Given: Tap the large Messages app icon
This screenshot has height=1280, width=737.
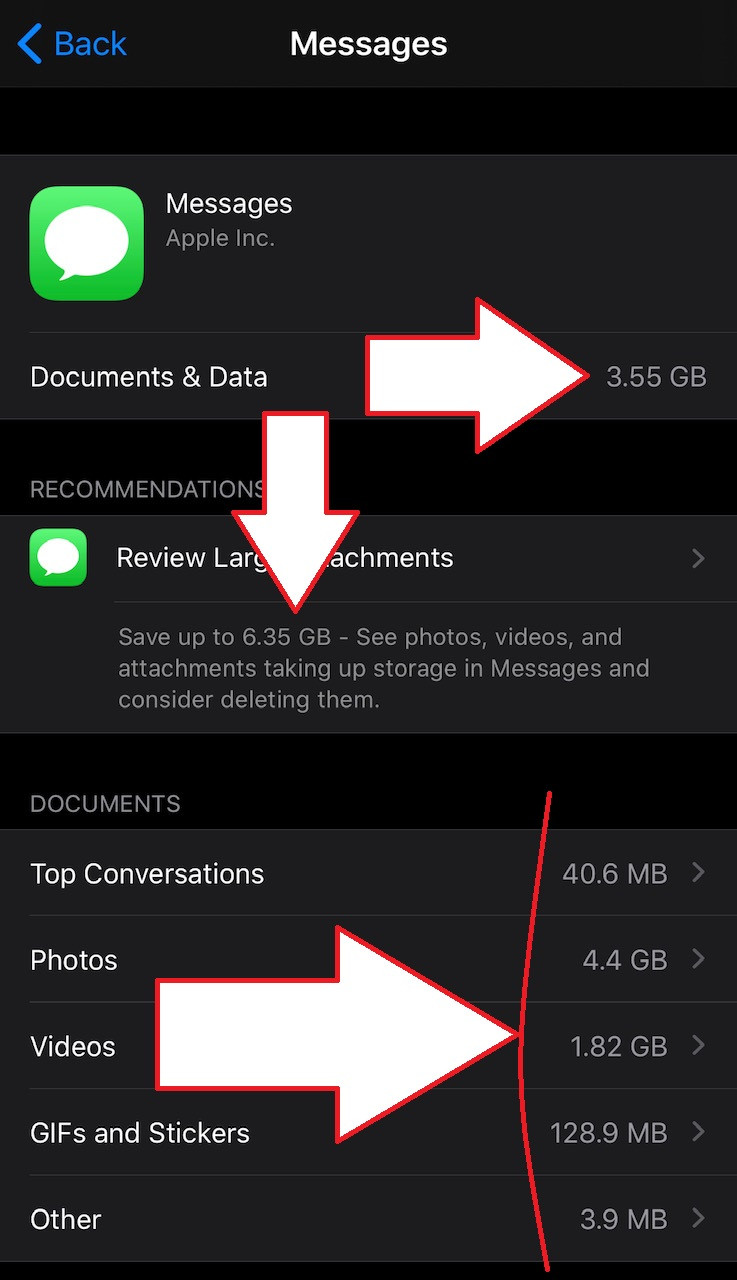Looking at the screenshot, I should pos(87,243).
